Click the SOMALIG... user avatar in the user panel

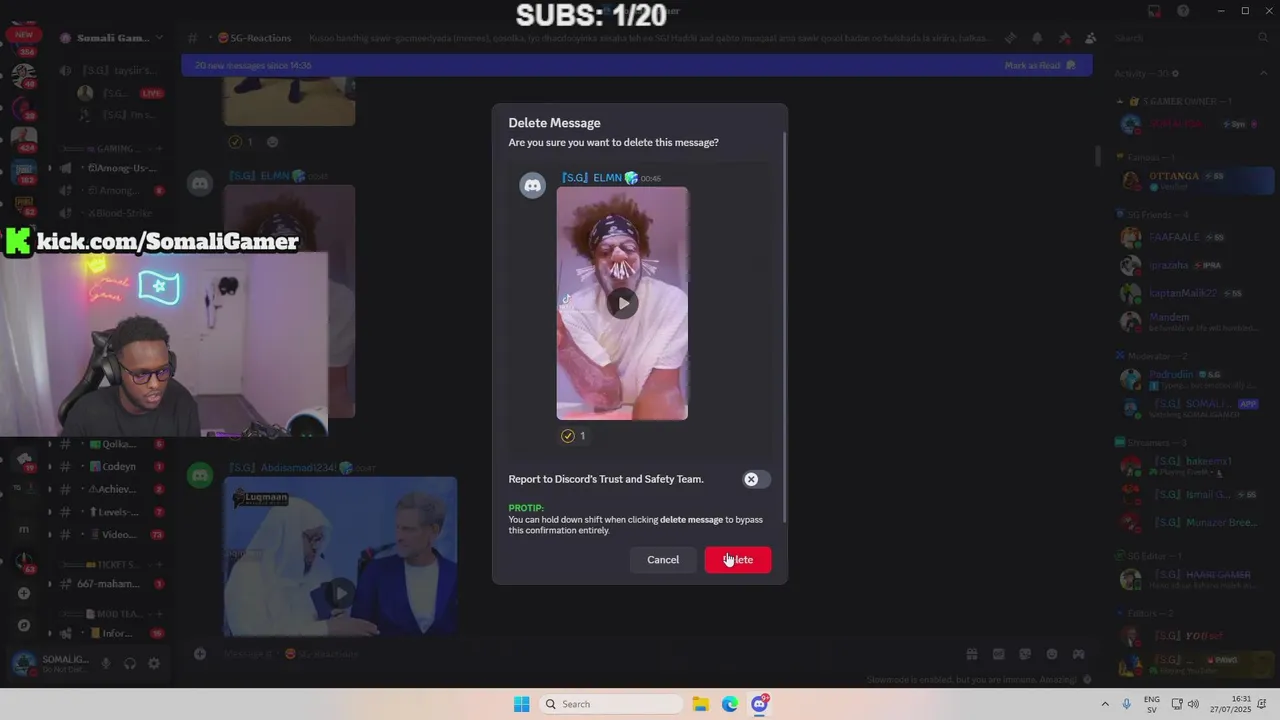(x=24, y=663)
